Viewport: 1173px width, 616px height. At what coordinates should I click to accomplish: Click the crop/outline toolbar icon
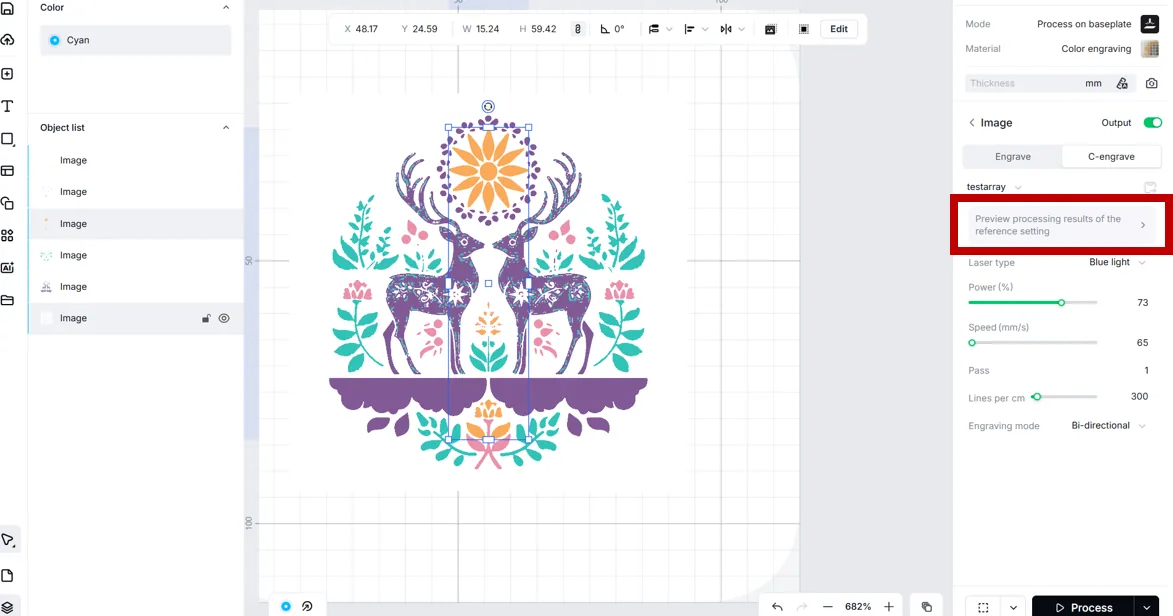click(x=803, y=29)
